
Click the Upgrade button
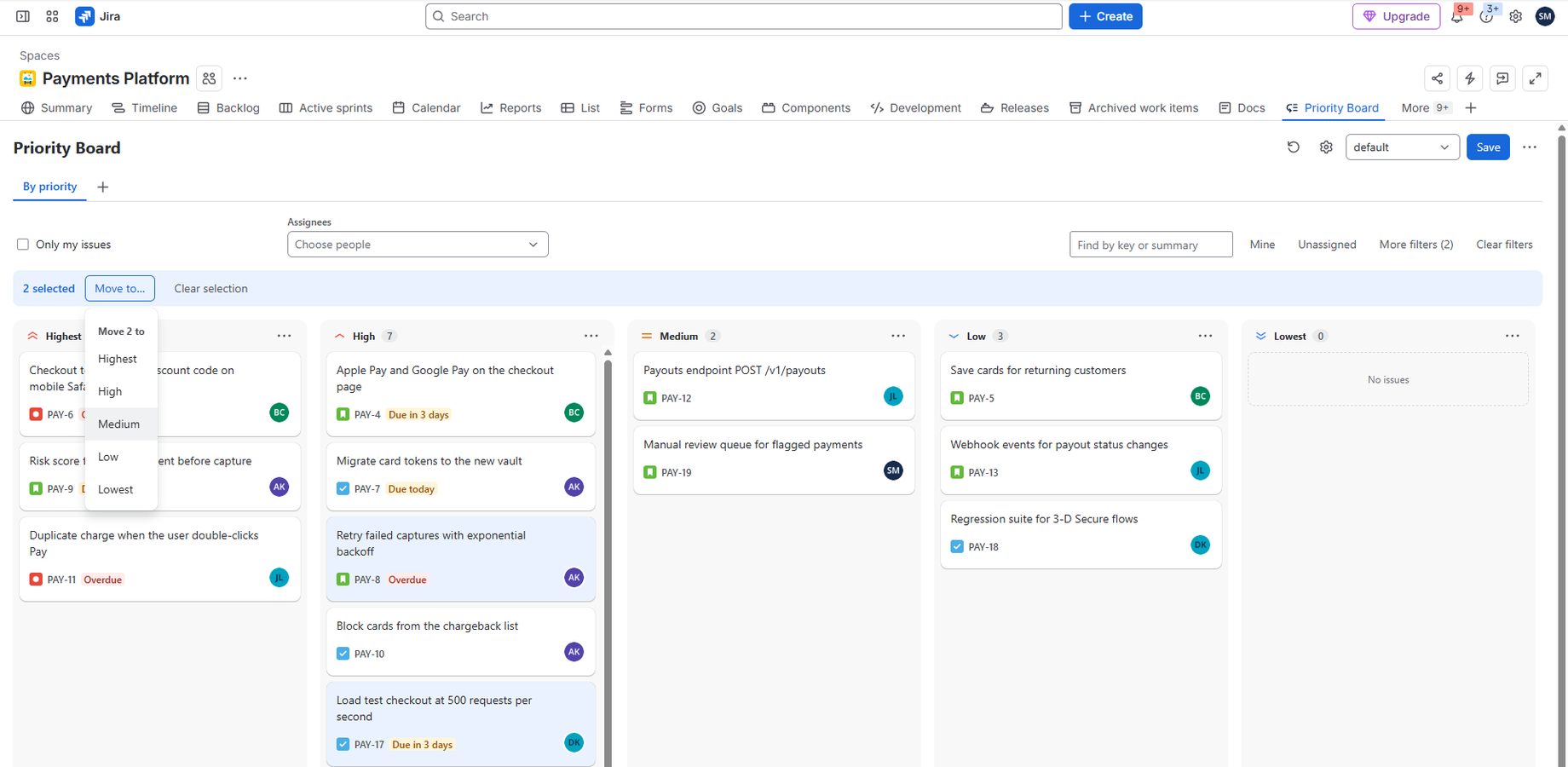[1396, 16]
